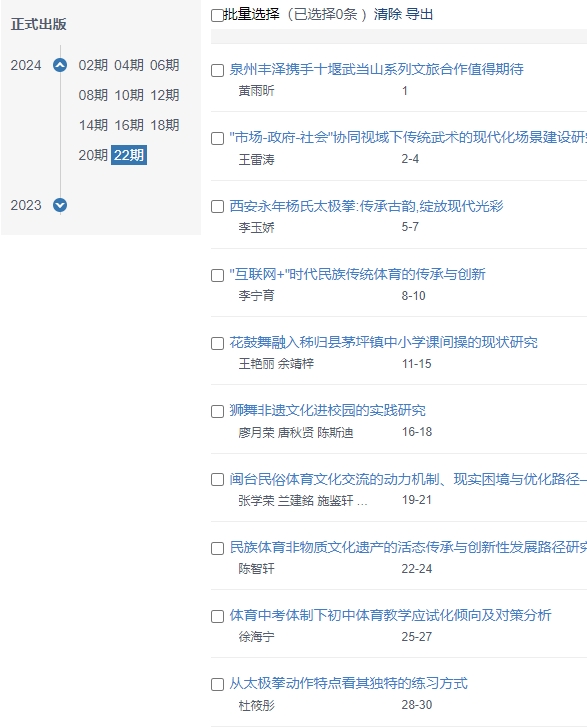Select checkbox for 泉州丰泽携手十堰武当山 article
Viewport: 587px width, 727px height.
pyautogui.click(x=217, y=70)
